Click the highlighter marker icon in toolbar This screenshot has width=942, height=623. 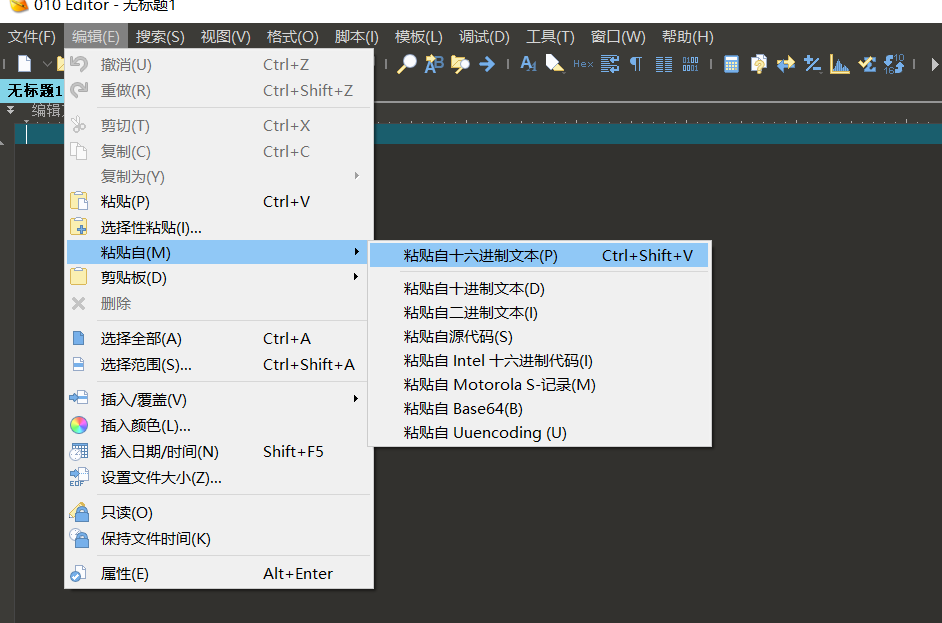pyautogui.click(x=555, y=64)
